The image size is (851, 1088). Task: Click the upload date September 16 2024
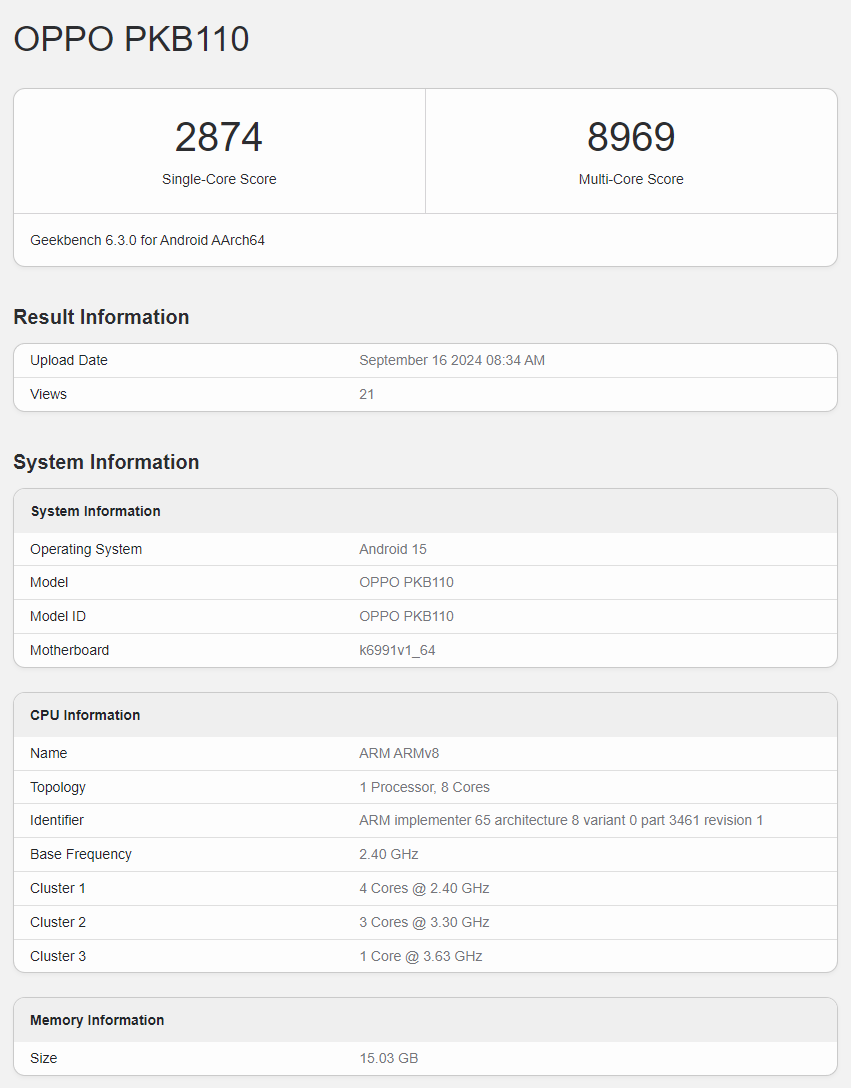[x=452, y=360]
